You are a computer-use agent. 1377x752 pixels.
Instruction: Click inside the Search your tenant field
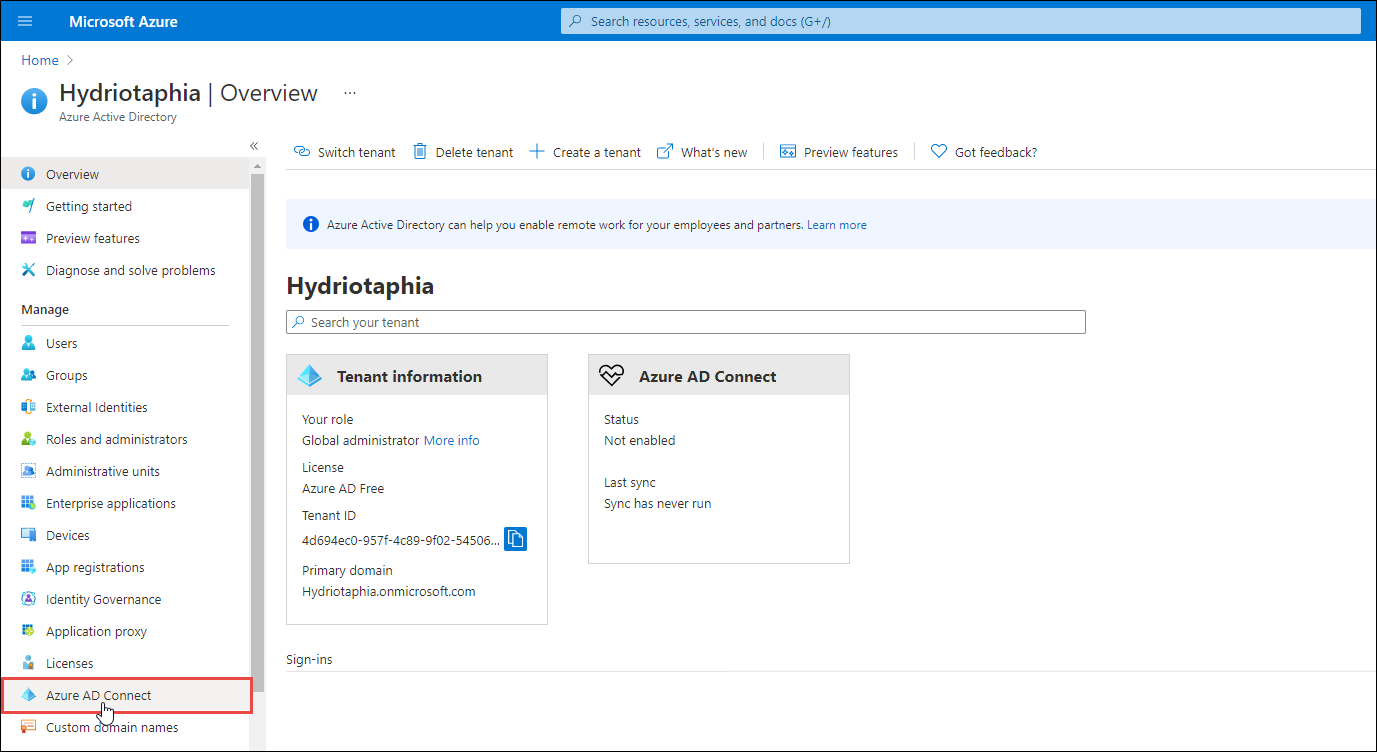point(686,322)
